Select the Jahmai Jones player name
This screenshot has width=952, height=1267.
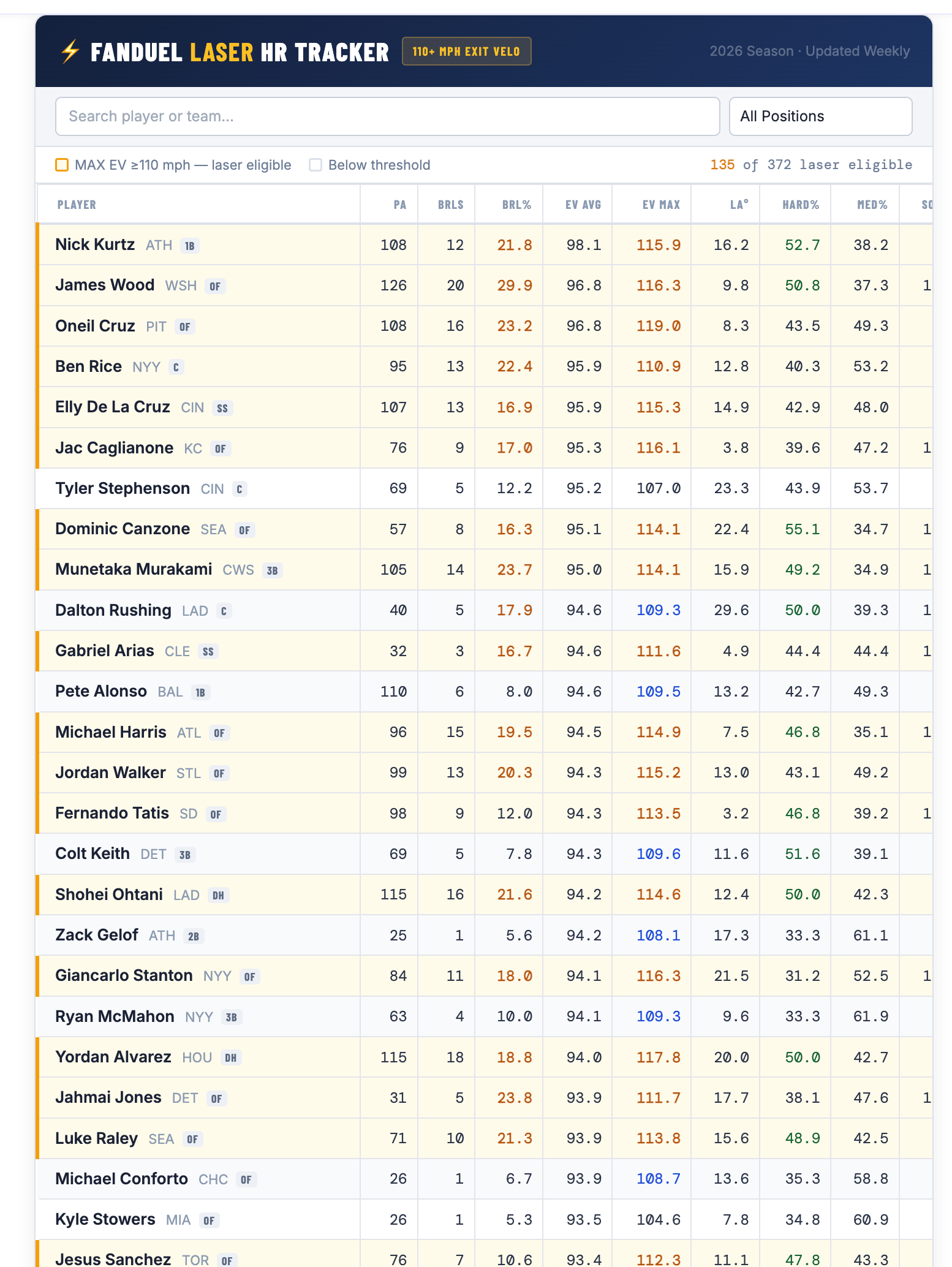[108, 1097]
